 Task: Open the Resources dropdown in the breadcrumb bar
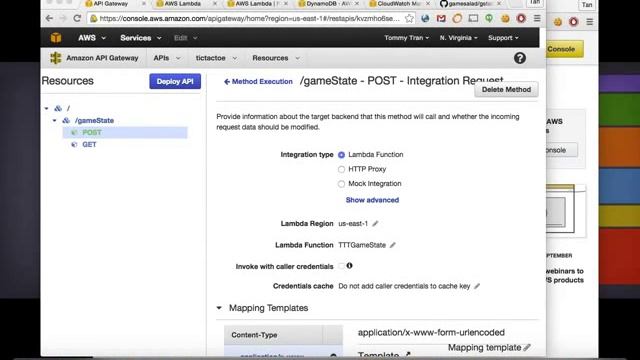click(276, 58)
